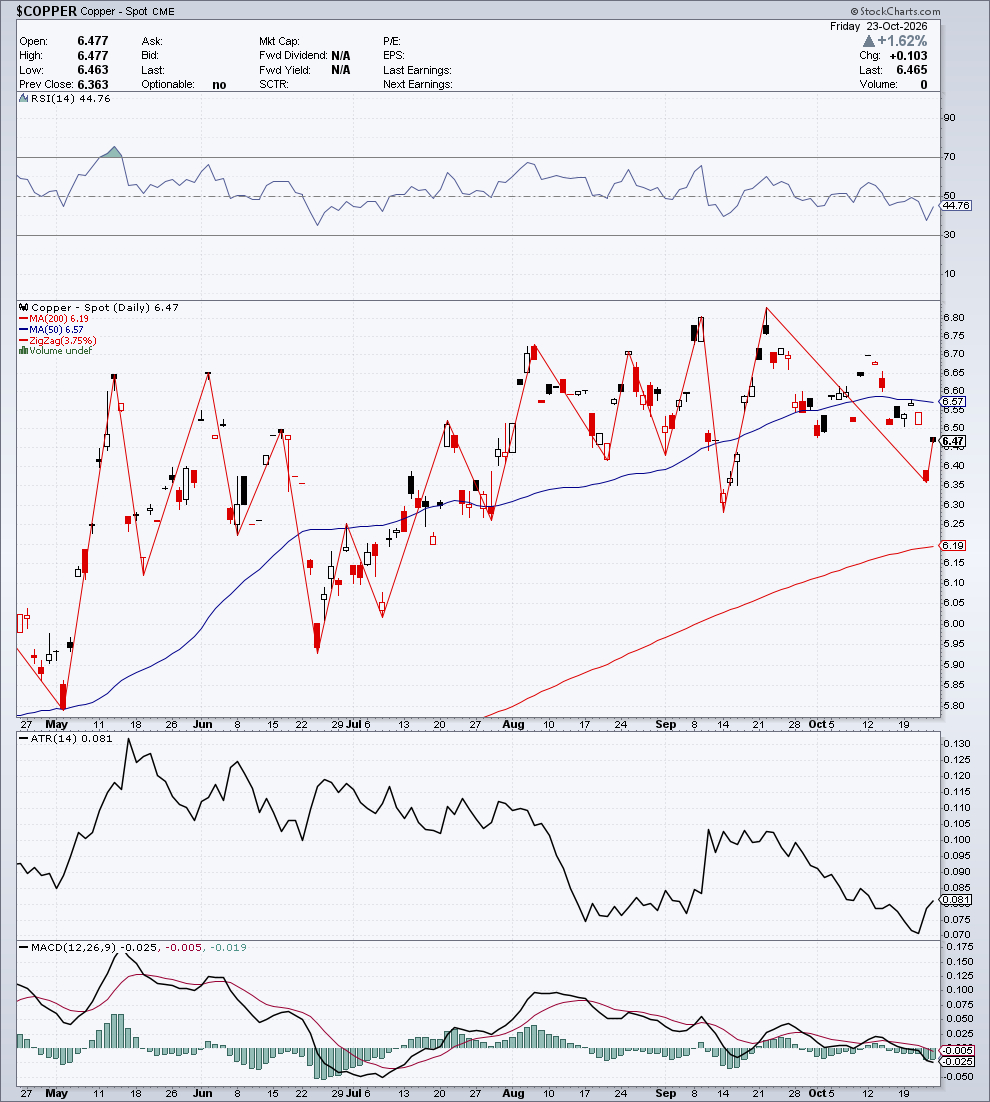
Task: Click the Mkt Cap label
Action: (x=279, y=41)
